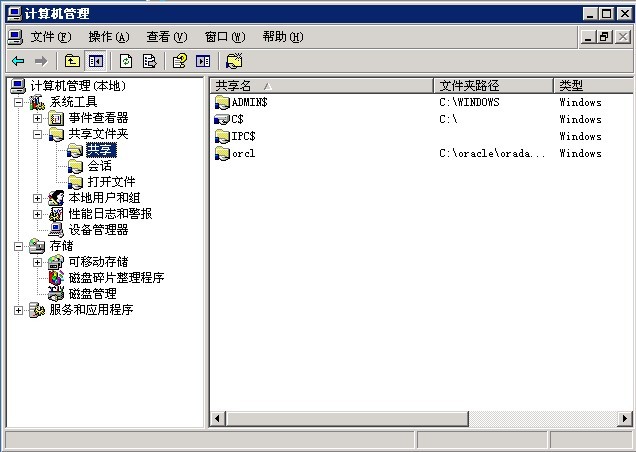The height and width of the screenshot is (452, 636).
Task: Click the C:\oracle\orada... path cell
Action: point(492,153)
